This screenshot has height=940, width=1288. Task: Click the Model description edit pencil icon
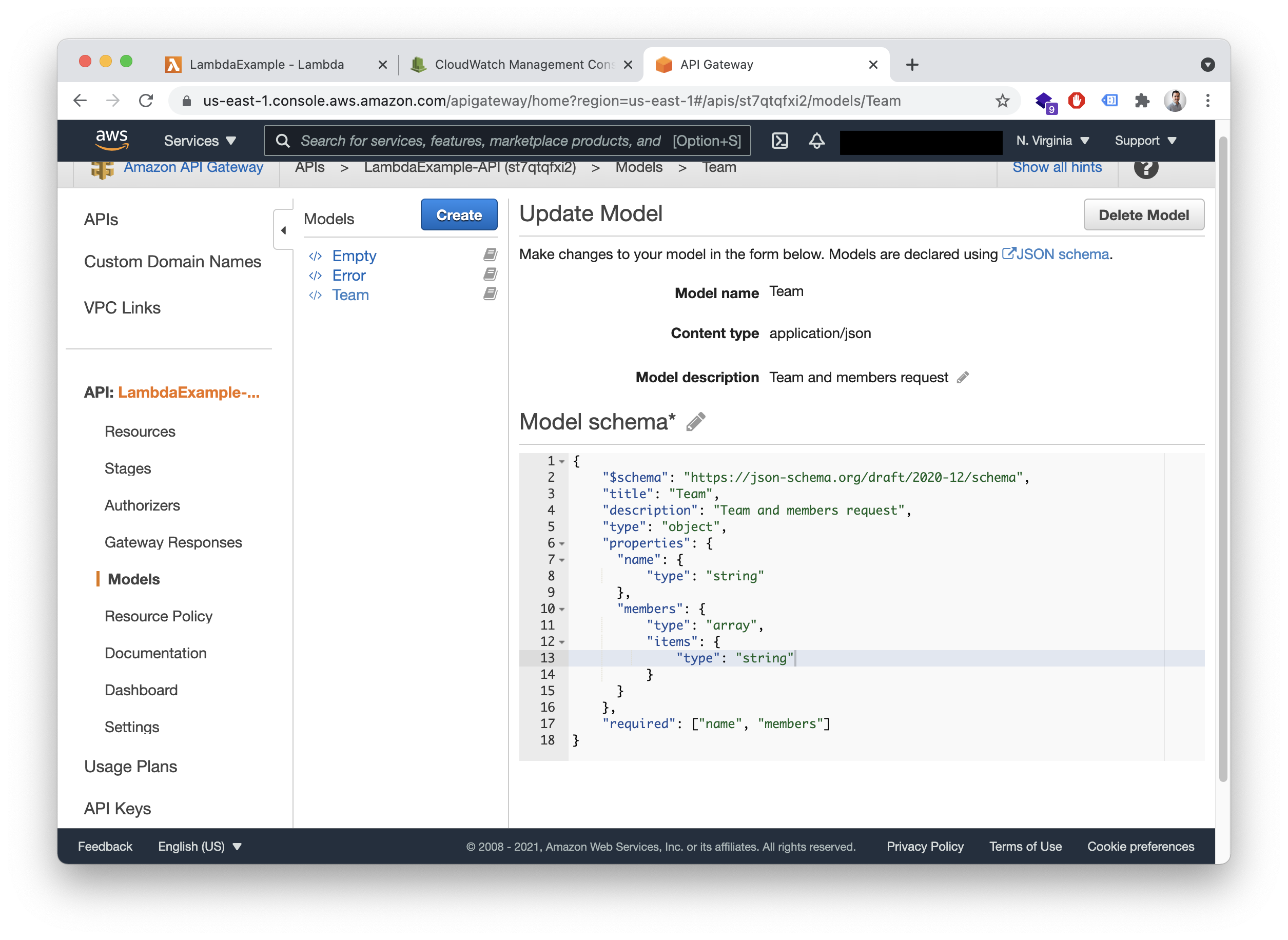963,377
